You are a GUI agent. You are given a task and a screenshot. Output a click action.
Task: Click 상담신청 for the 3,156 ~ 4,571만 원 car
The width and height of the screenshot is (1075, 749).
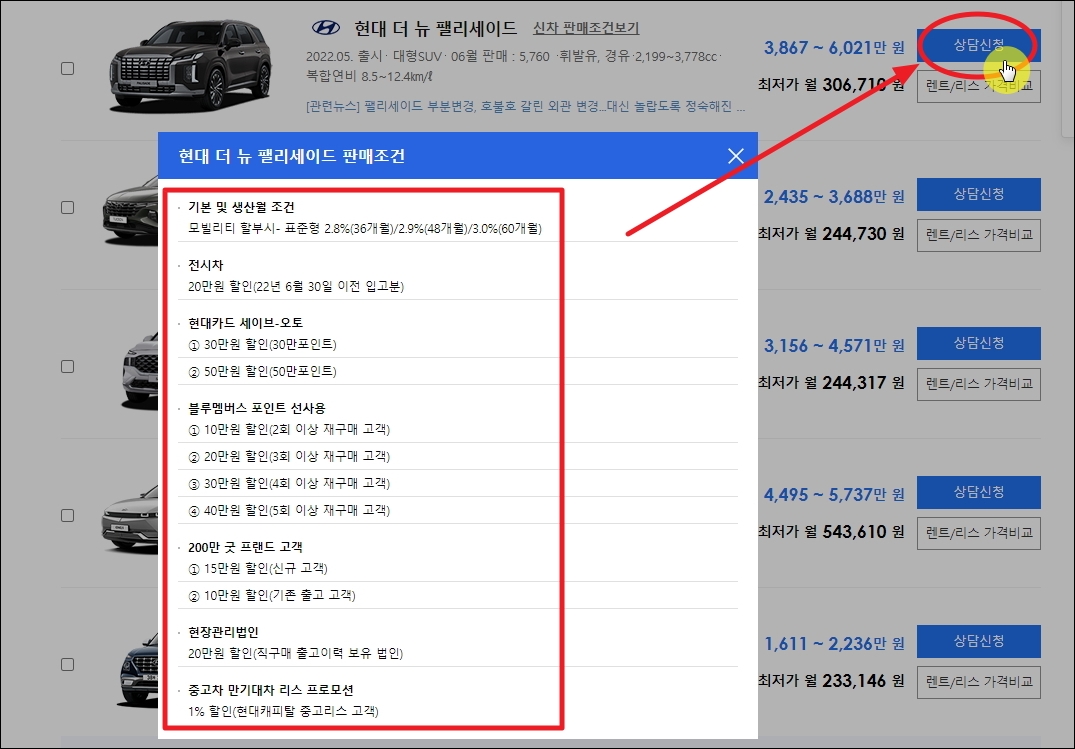pos(978,343)
